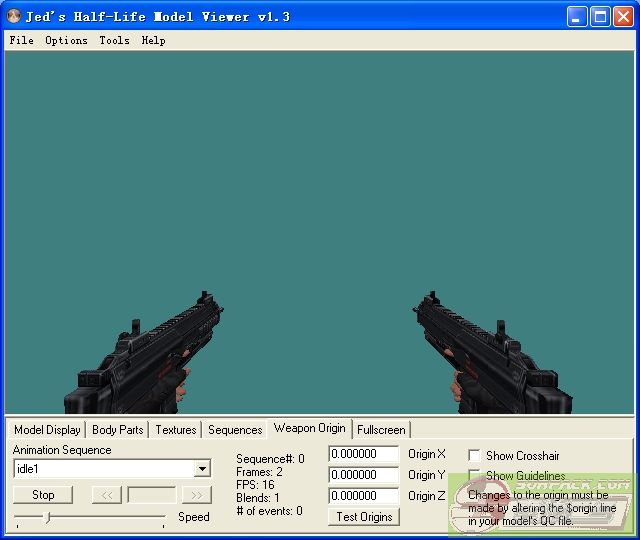Viewport: 640px width, 540px height.
Task: Switch to the Sequences tab
Action: point(235,430)
